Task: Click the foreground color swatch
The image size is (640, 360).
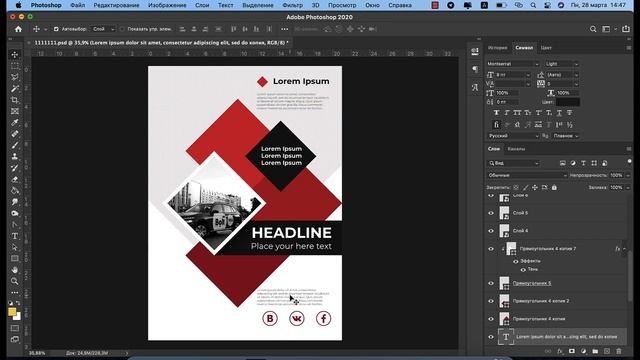Action: pyautogui.click(x=12, y=312)
